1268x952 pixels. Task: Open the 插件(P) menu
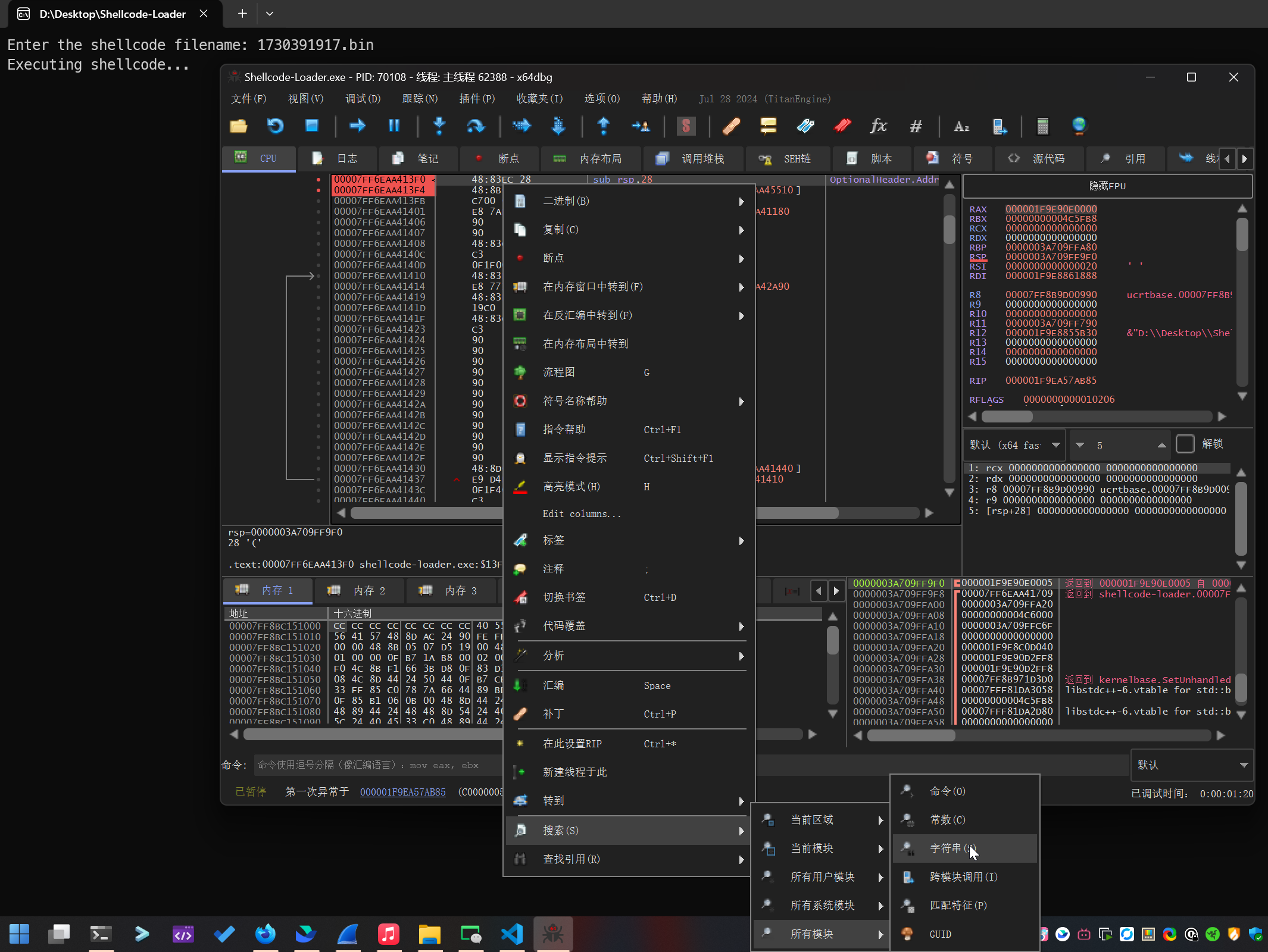477,99
